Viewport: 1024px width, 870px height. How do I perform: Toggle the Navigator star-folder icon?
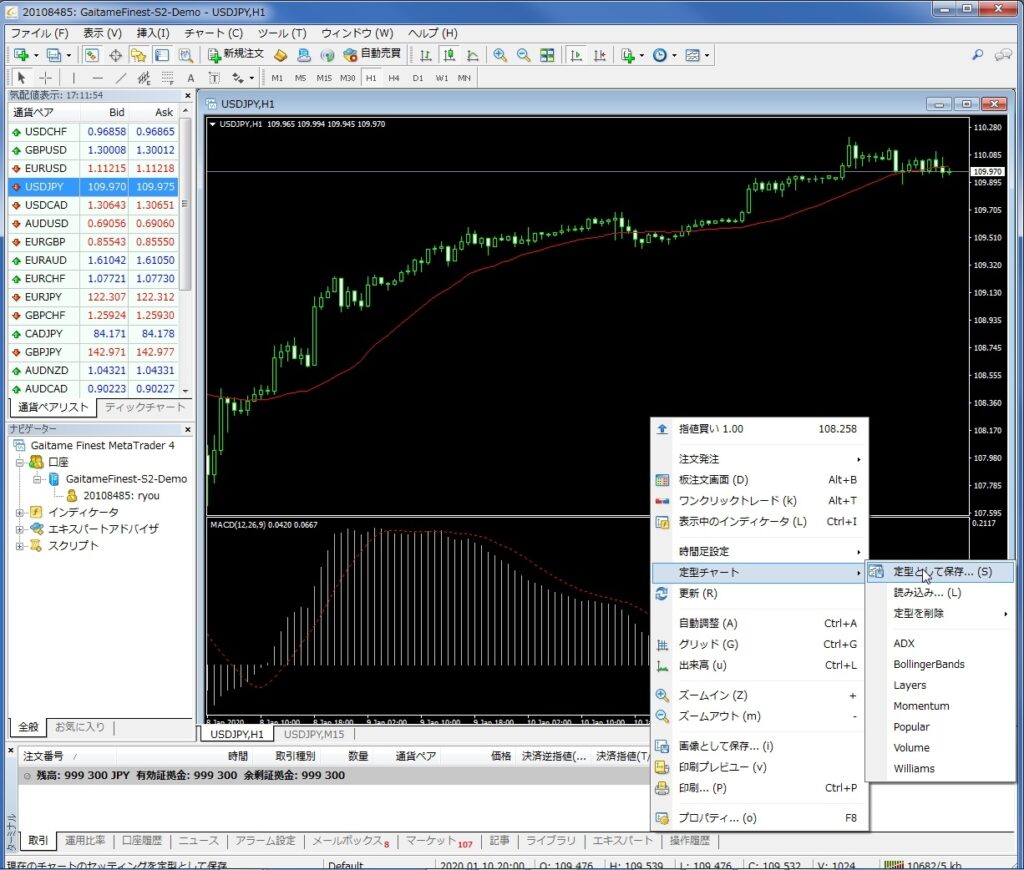tap(138, 55)
